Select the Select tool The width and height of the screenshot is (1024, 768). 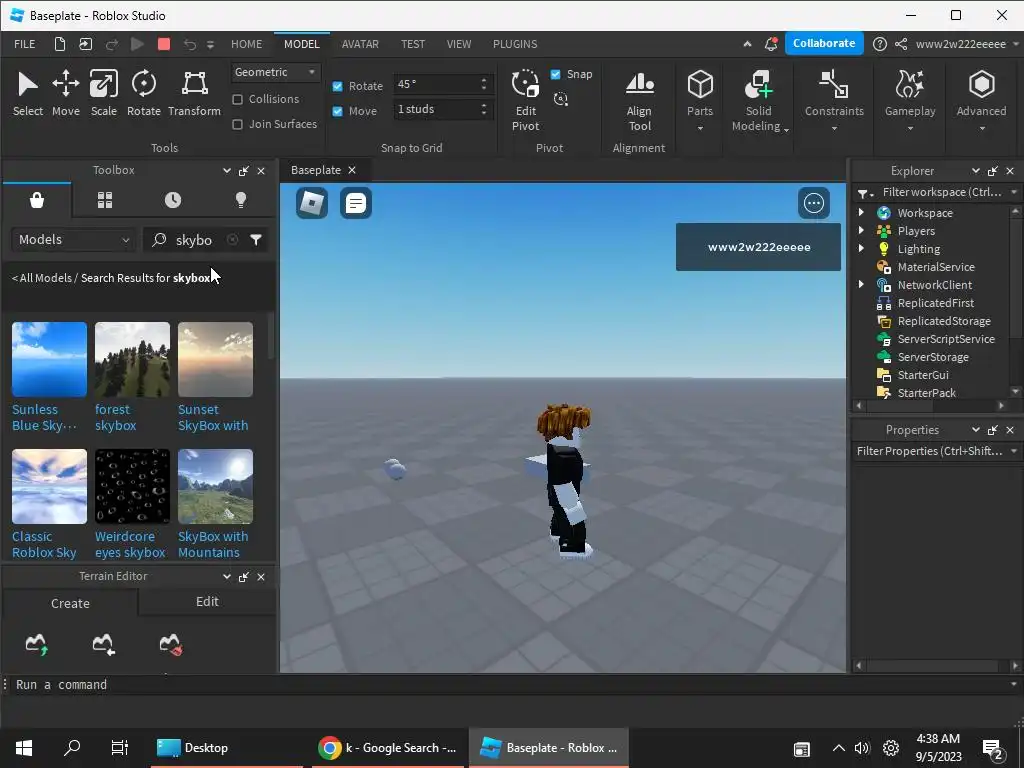pos(27,93)
